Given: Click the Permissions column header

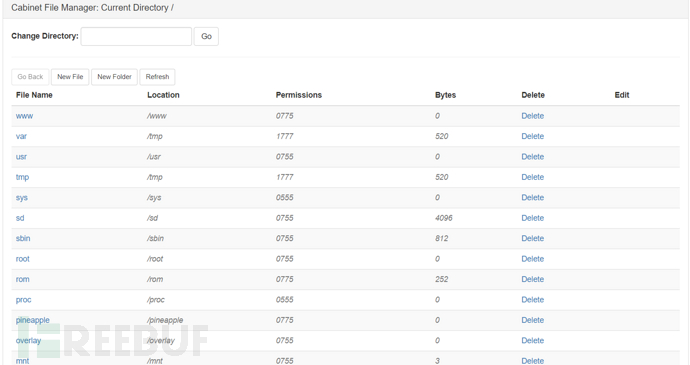Looking at the screenshot, I should pyautogui.click(x=299, y=95).
